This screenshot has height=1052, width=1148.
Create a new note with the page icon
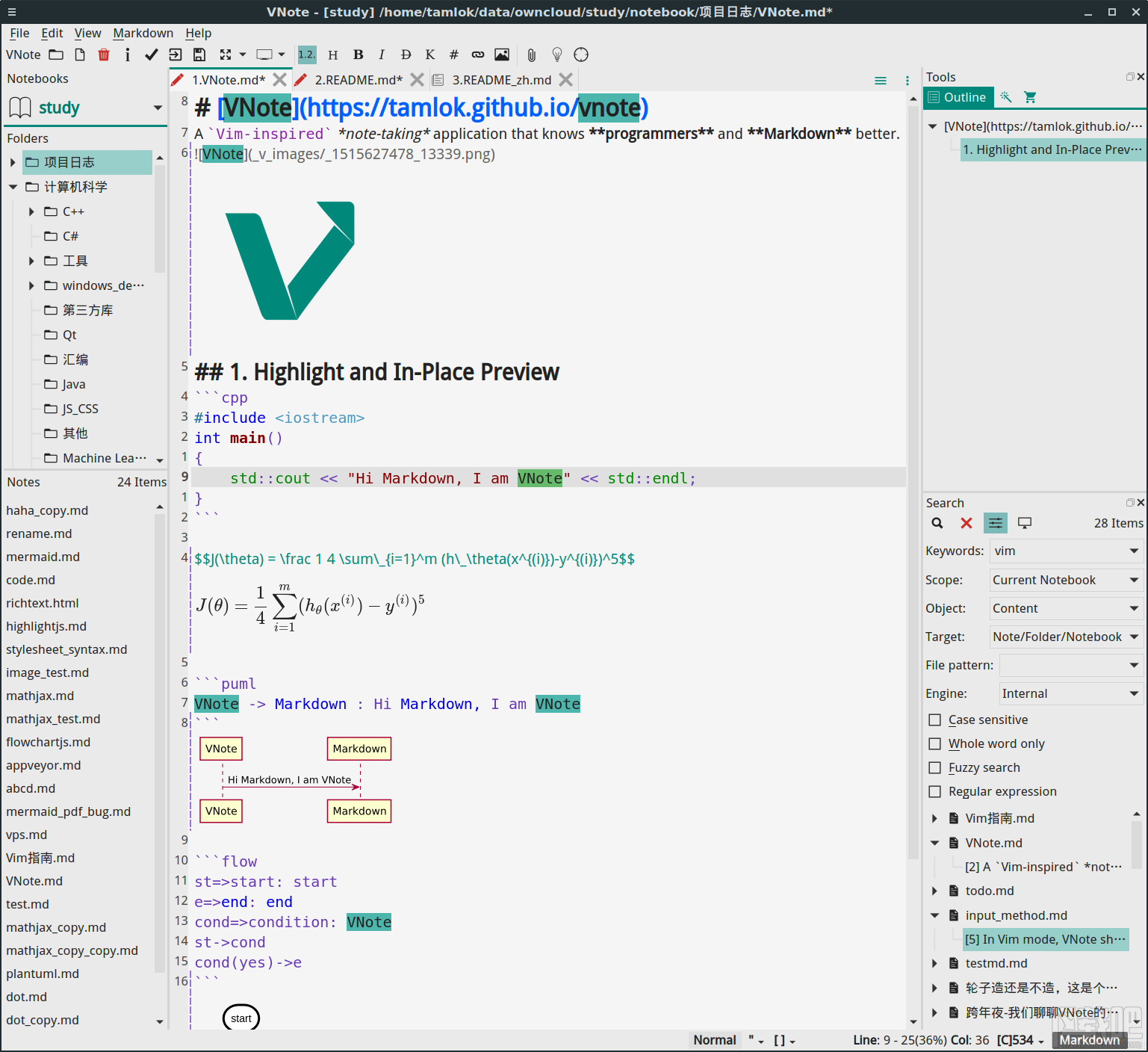coord(80,55)
